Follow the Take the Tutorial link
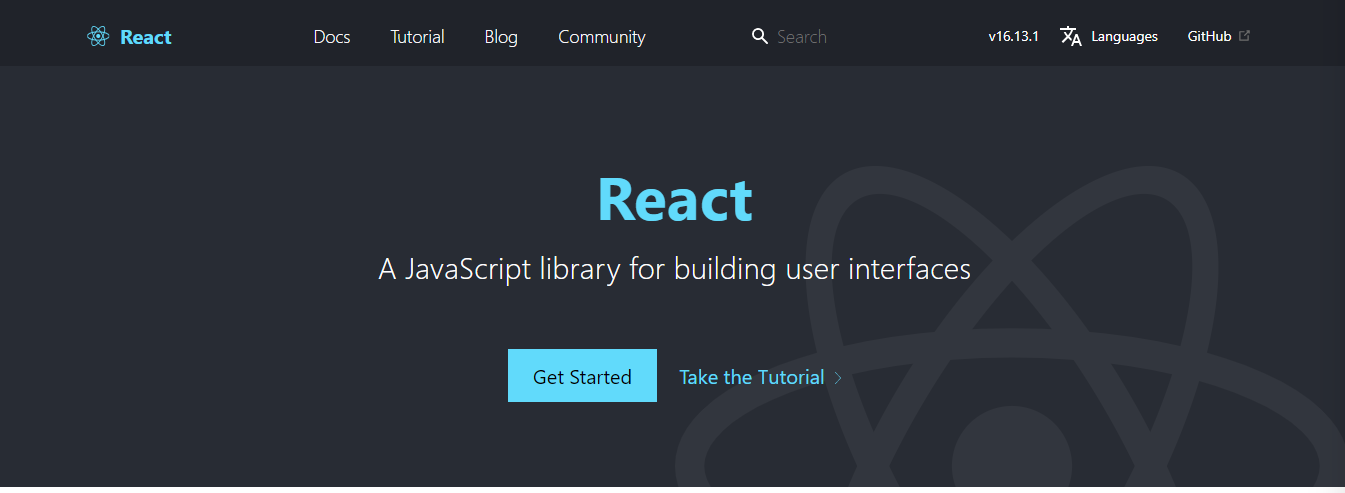 (751, 377)
